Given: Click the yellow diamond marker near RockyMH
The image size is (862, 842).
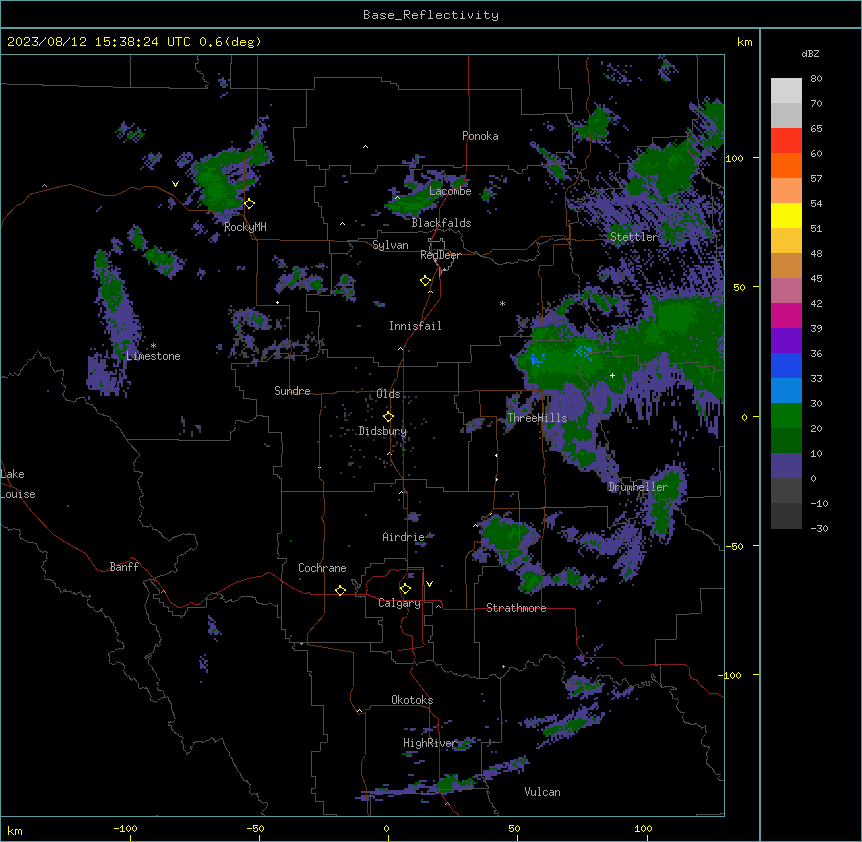Looking at the screenshot, I should [x=250, y=203].
